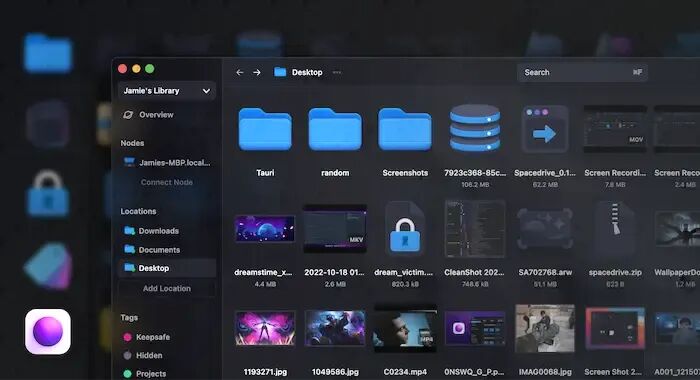Click the Overview planet icon in sidebar
This screenshot has width=700, height=380.
(128, 115)
